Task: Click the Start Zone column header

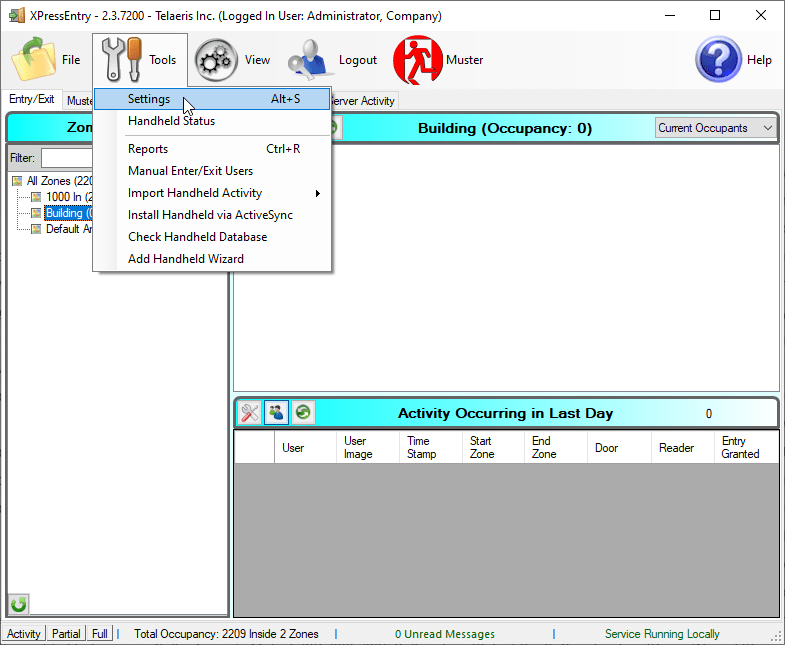Action: (x=493, y=448)
